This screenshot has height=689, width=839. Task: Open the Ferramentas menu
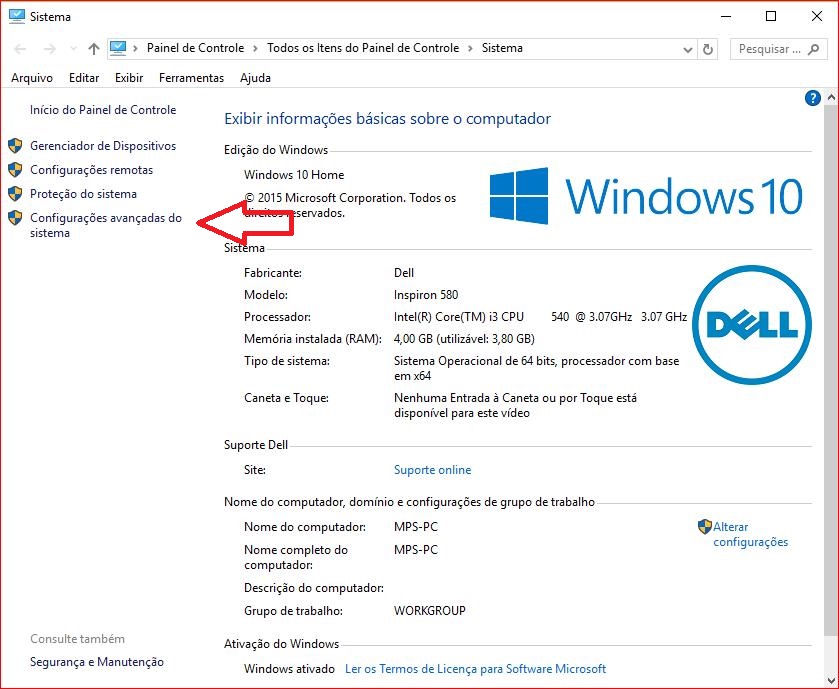coord(191,77)
